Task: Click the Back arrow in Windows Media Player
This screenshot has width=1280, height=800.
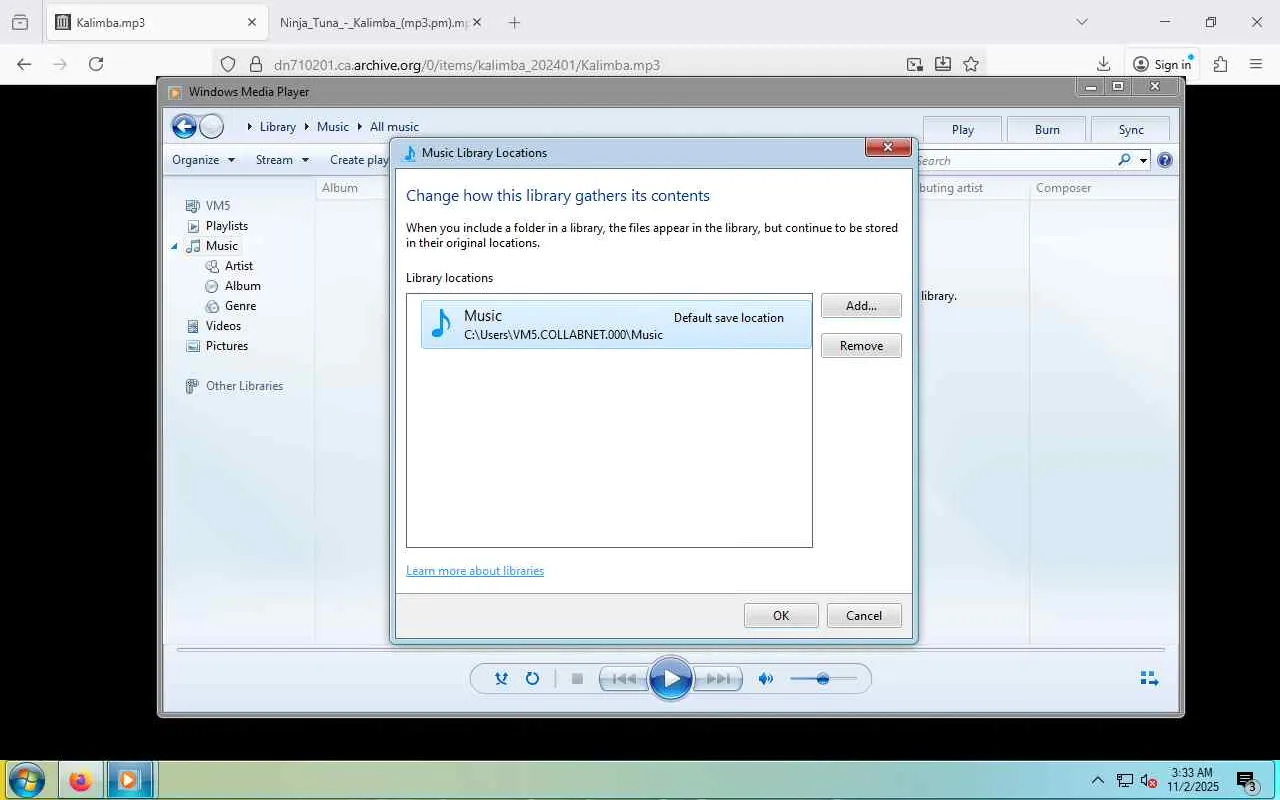Action: [184, 126]
